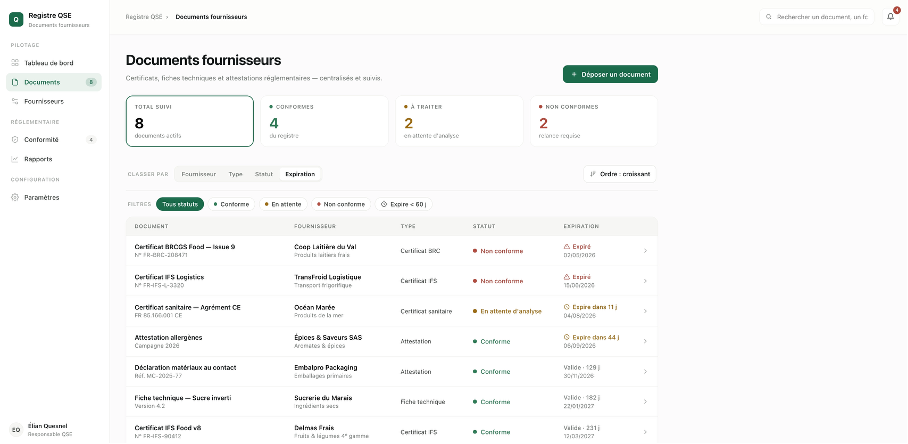Open Paramètres in sidebar

[x=54, y=197]
